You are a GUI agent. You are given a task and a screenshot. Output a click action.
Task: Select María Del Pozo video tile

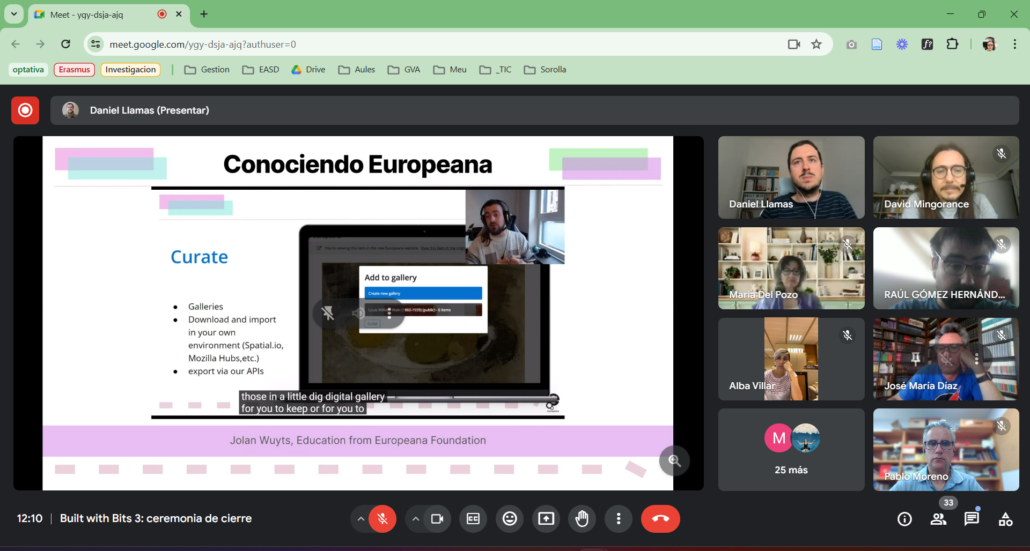click(x=791, y=268)
